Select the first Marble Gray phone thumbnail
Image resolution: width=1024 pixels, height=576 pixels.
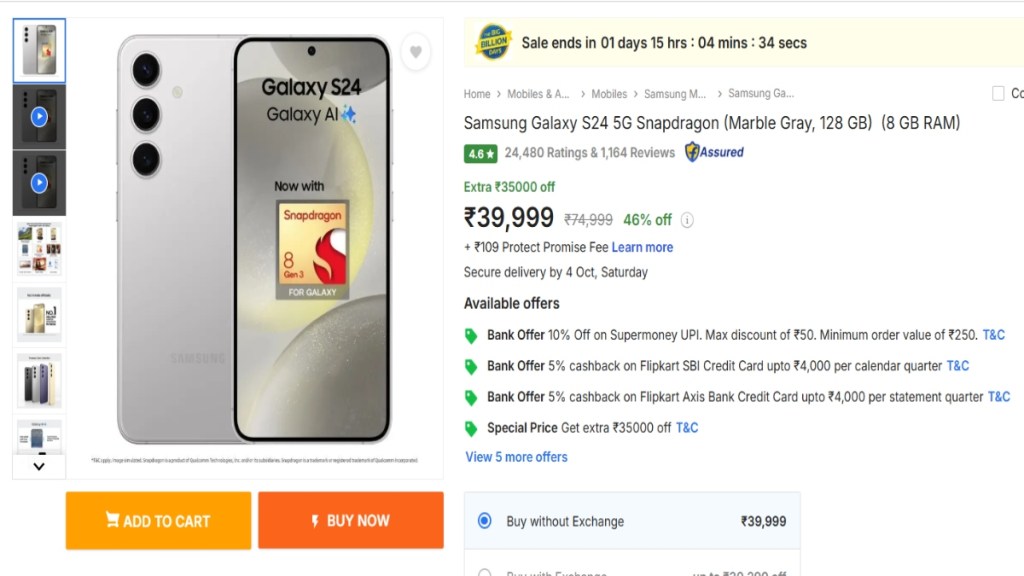[x=39, y=50]
